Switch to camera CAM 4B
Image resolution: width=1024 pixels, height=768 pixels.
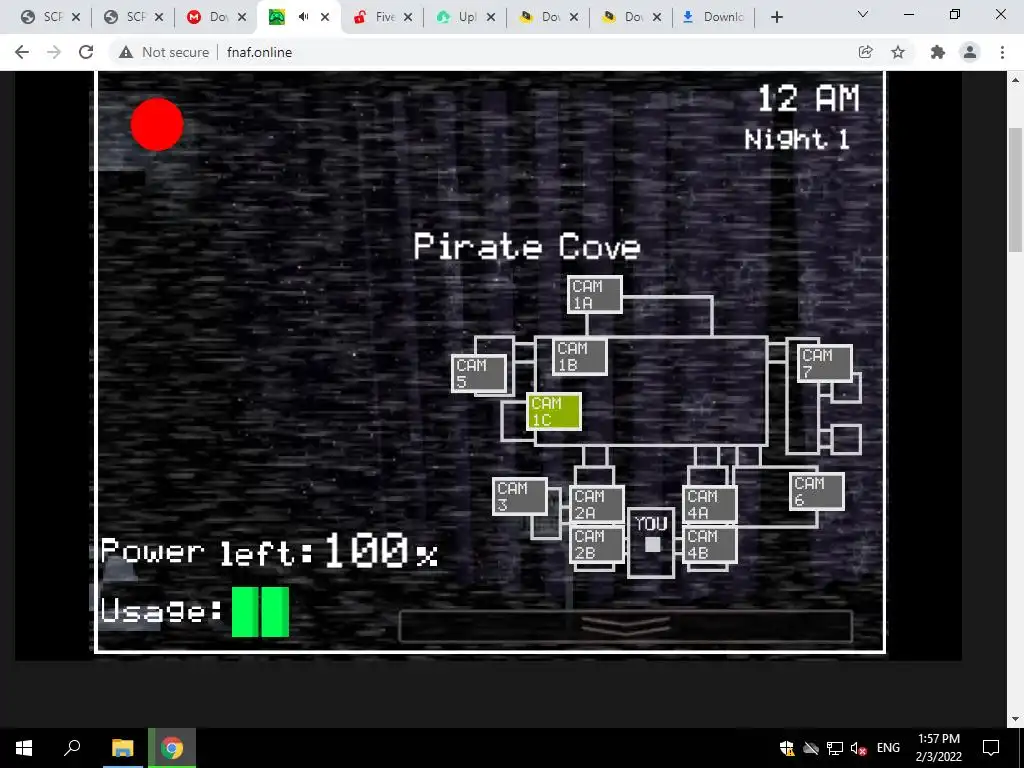point(710,544)
